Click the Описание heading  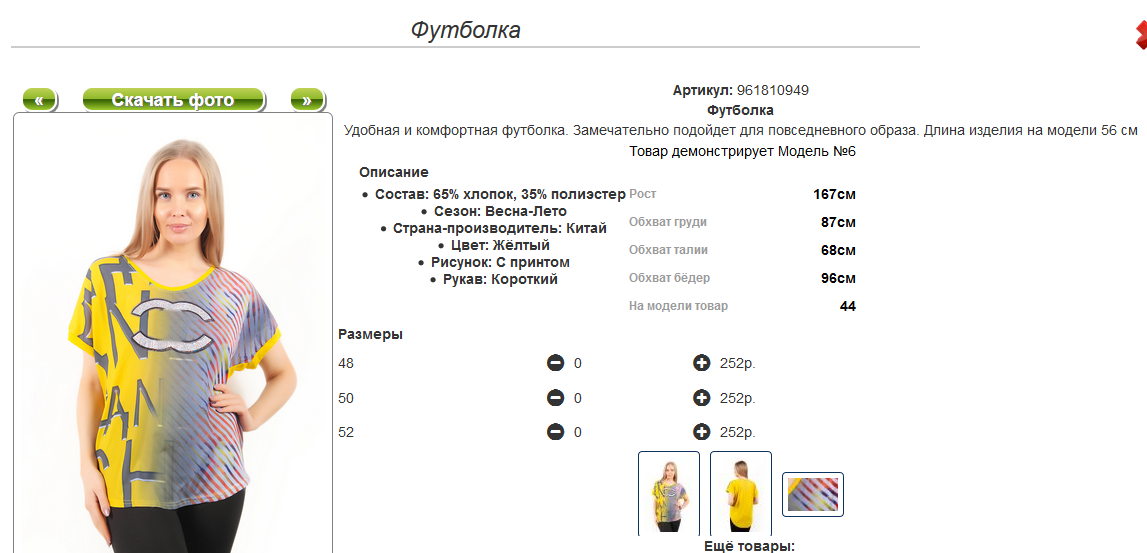[394, 172]
